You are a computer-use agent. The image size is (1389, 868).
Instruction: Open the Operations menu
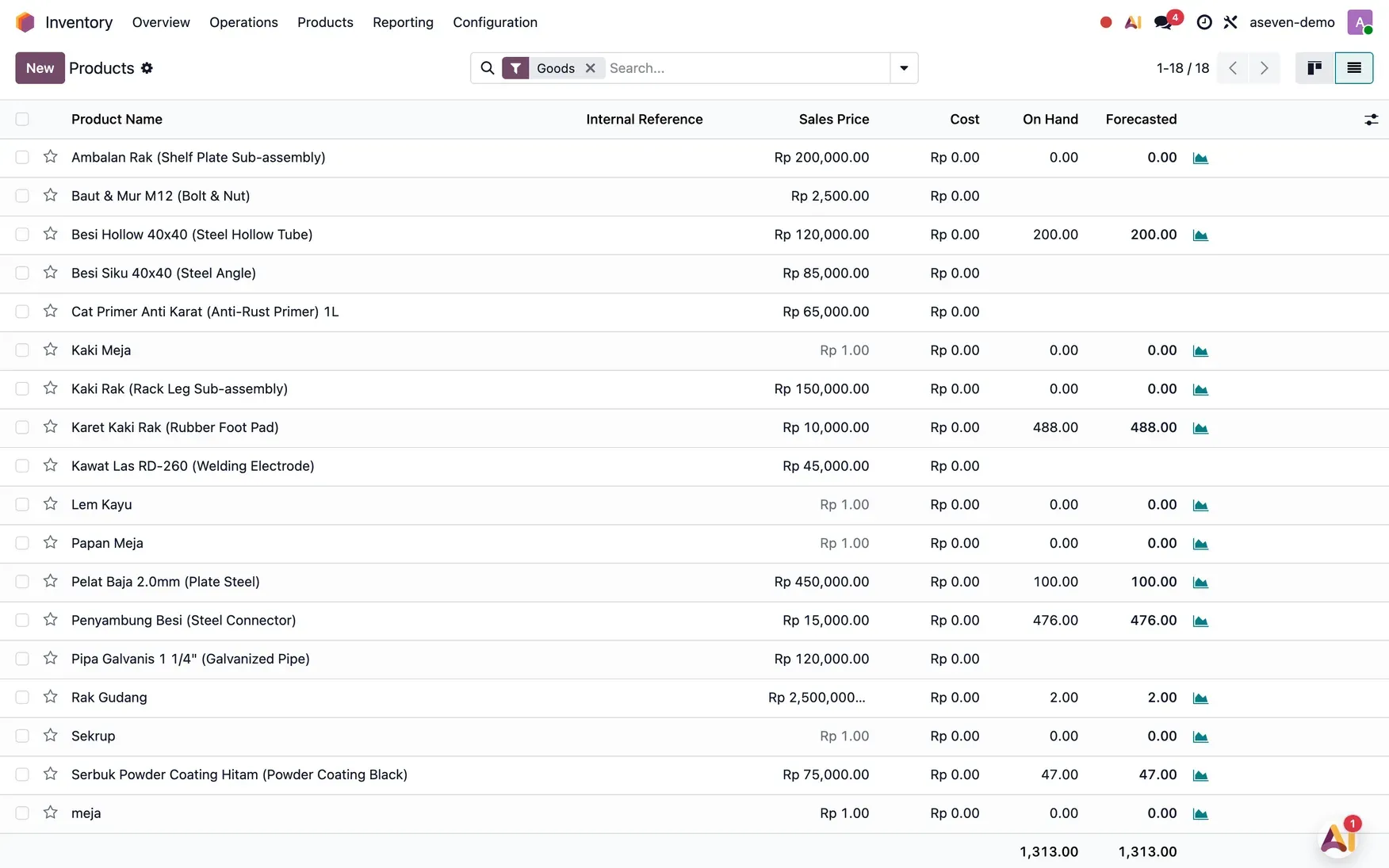243,22
